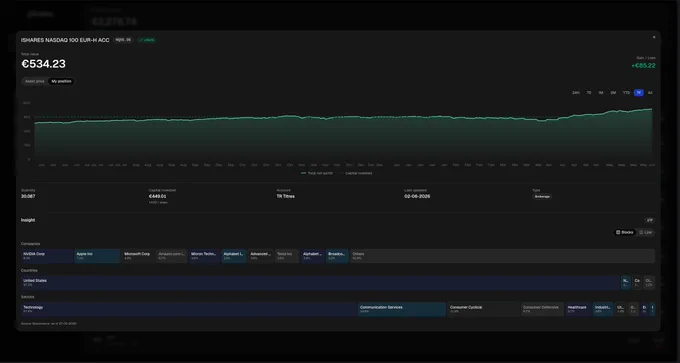Toggle Total net worth legend series

tap(317, 173)
